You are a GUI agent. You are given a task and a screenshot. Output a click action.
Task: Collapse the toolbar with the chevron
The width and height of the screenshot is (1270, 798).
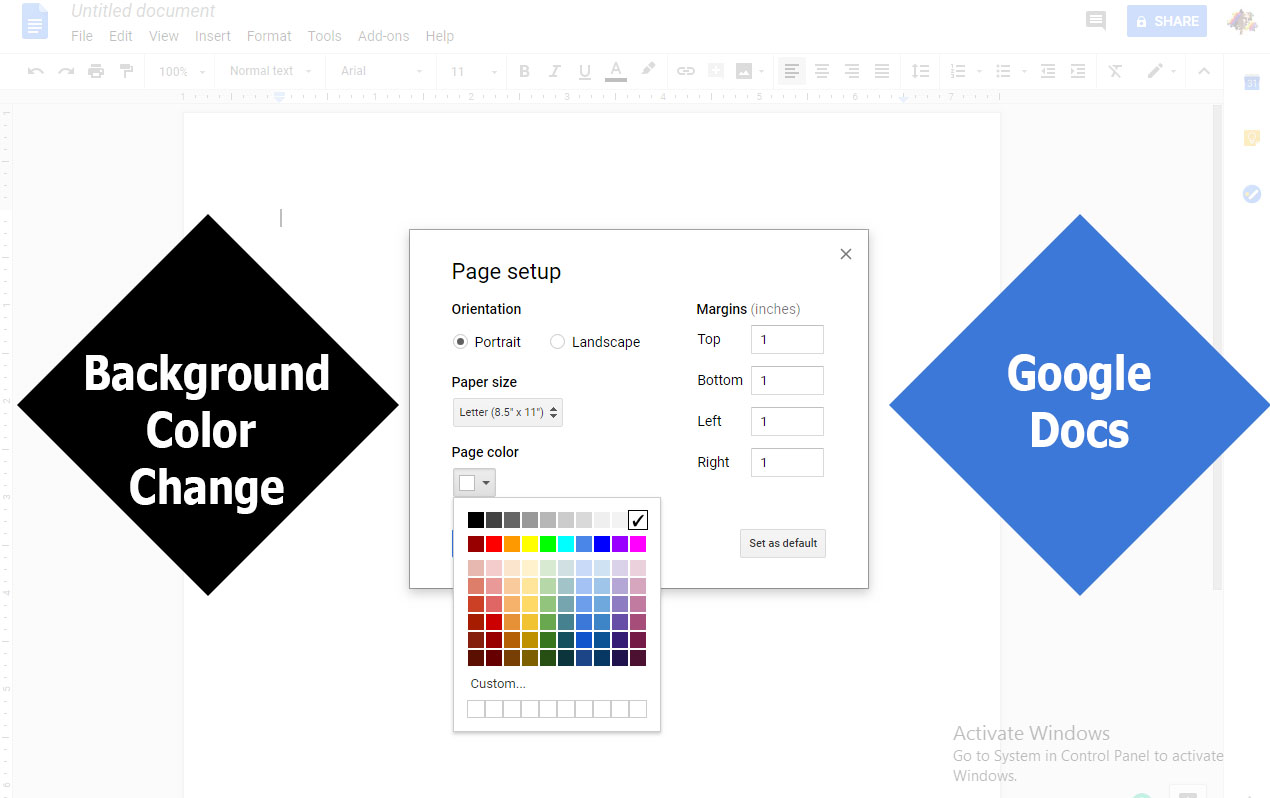[1204, 71]
